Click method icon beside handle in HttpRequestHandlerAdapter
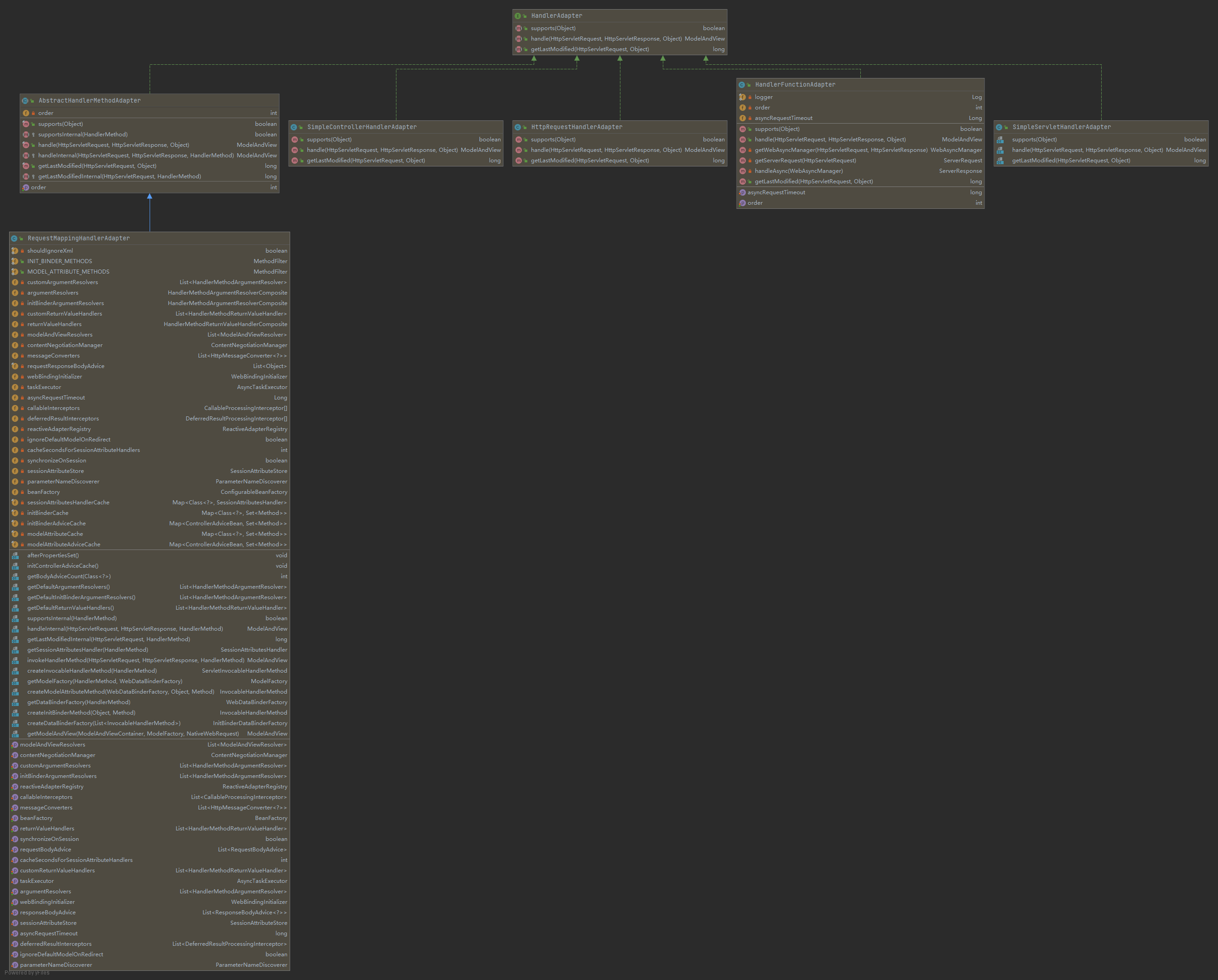1218x980 pixels. coord(519,150)
